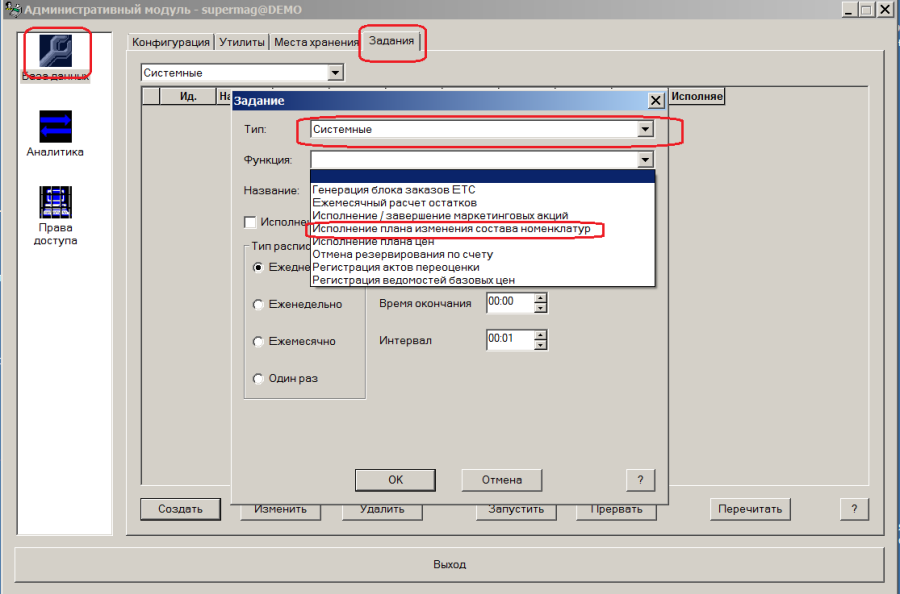The height and width of the screenshot is (594, 900).
Task: Select the Один раз radio button
Action: pyautogui.click(x=258, y=379)
